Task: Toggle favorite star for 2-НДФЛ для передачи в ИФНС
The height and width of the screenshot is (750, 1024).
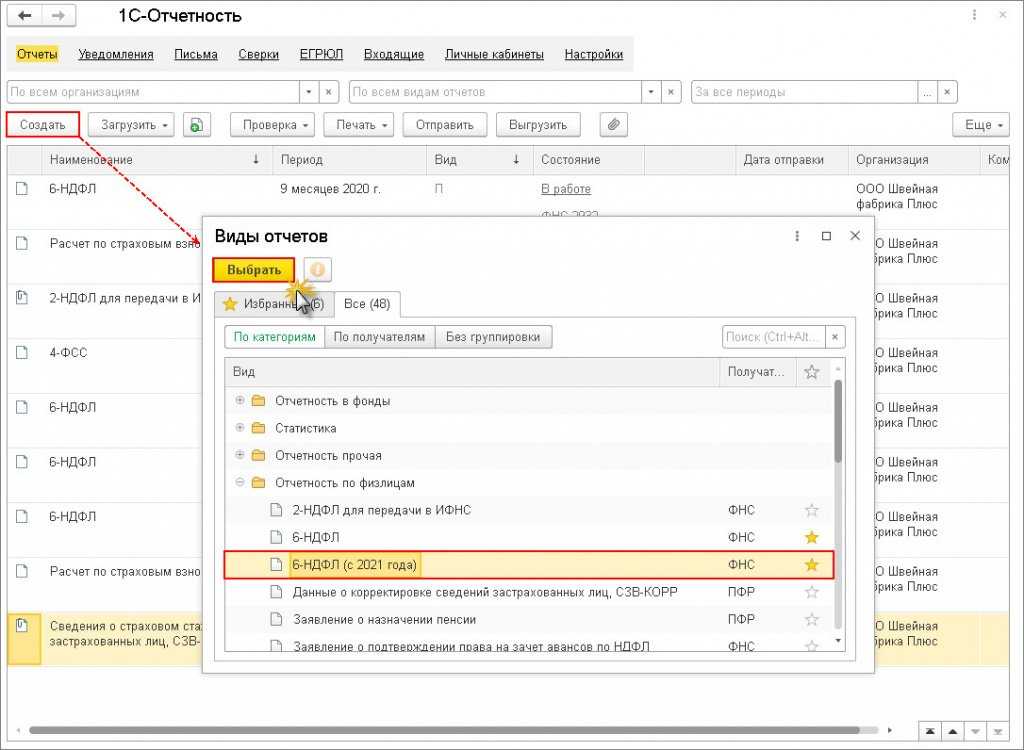Action: (x=812, y=510)
